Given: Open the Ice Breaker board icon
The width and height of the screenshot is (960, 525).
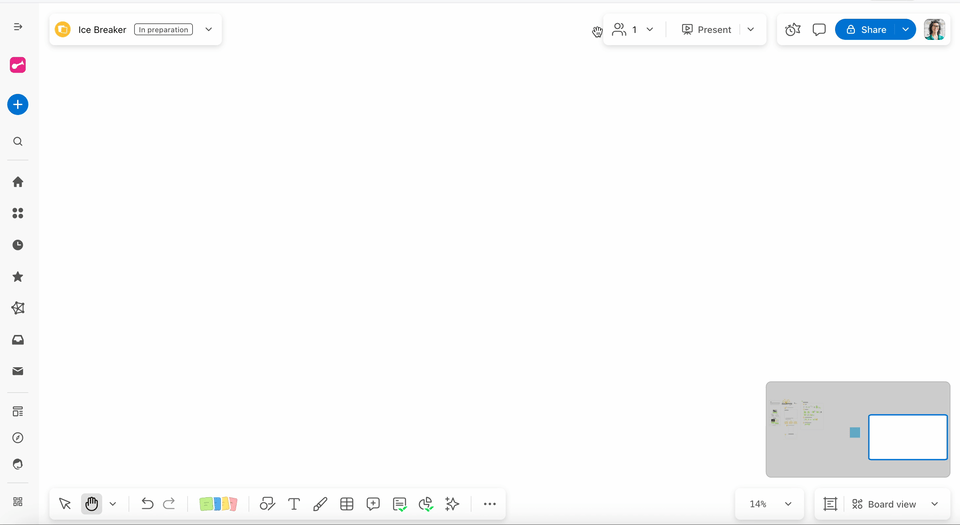Looking at the screenshot, I should pyautogui.click(x=62, y=29).
